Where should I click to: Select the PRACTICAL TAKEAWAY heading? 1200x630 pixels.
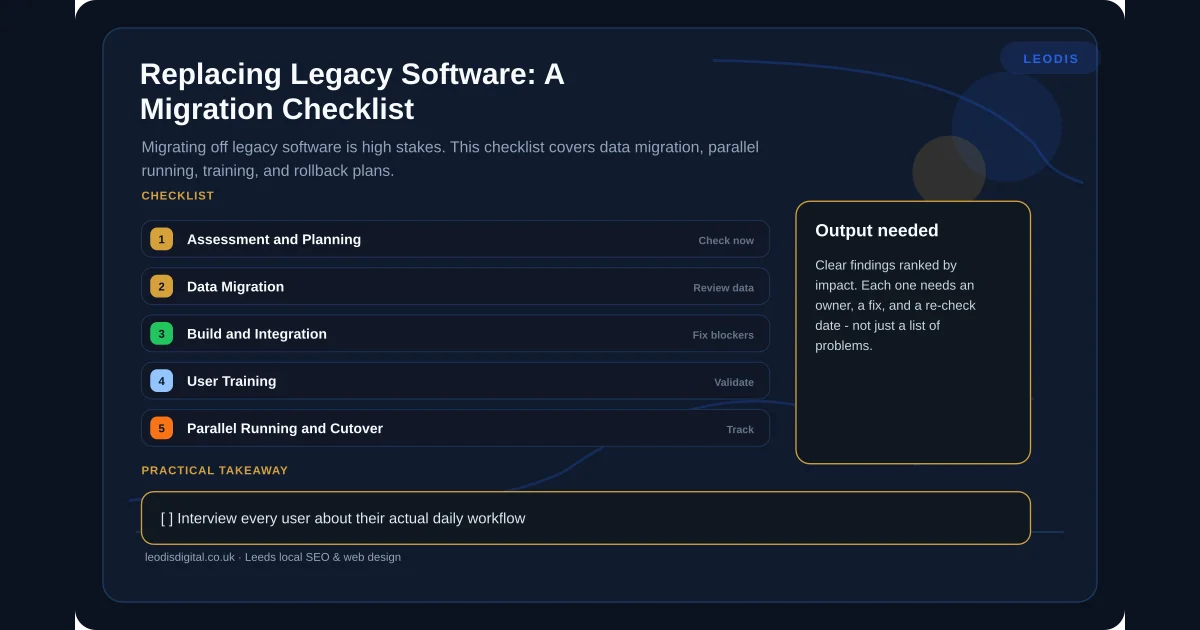[x=215, y=470]
